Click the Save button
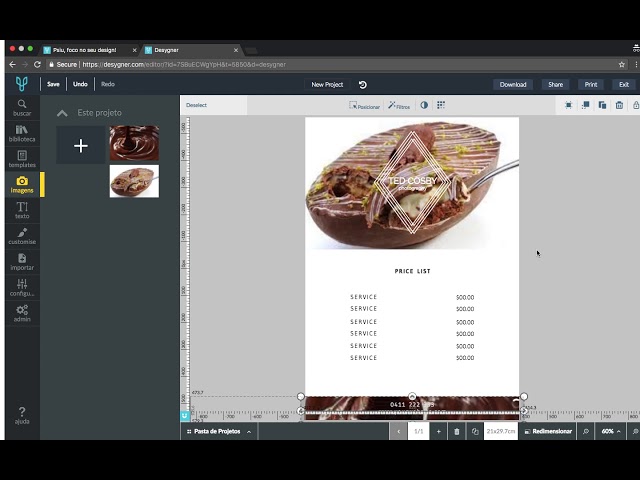The image size is (640, 480). click(x=53, y=84)
